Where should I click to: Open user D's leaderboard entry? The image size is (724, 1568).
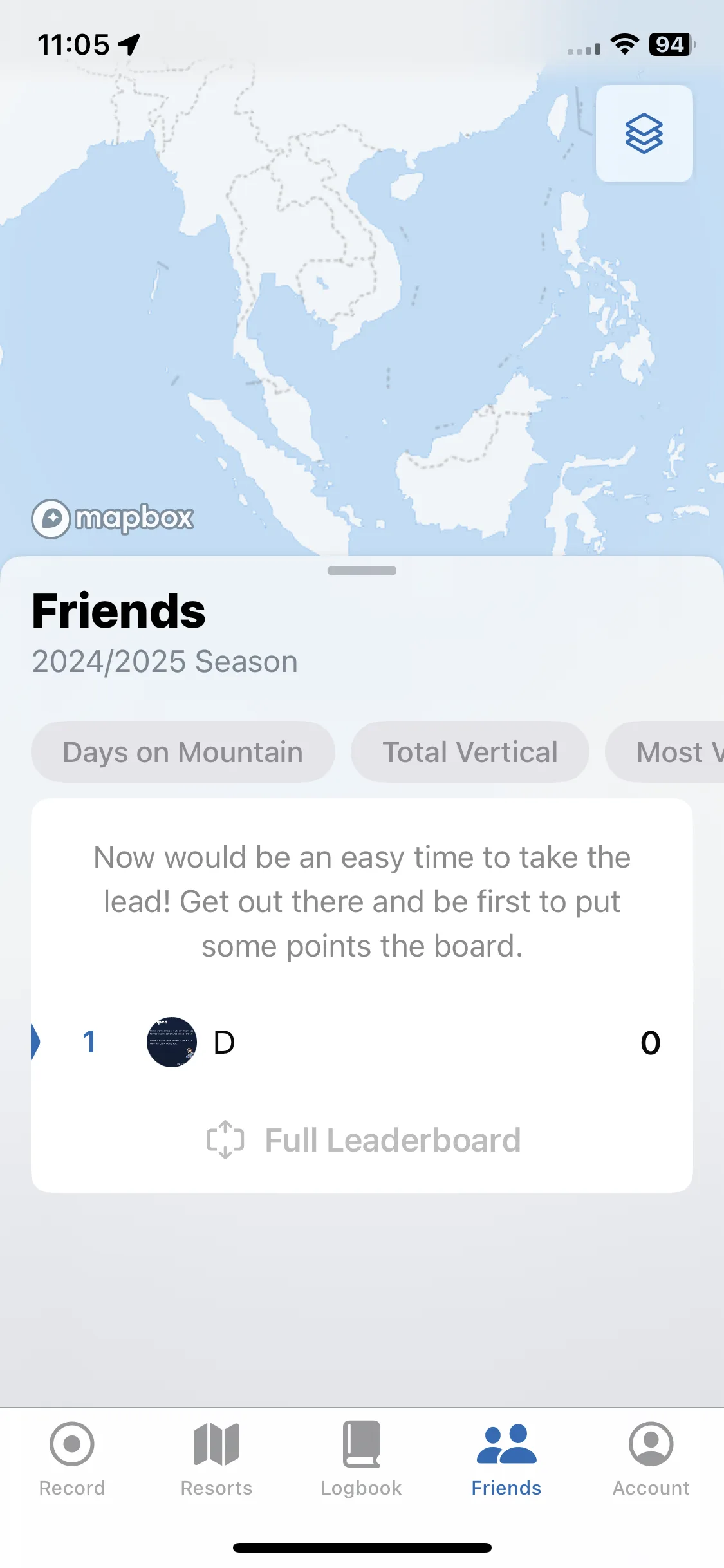pos(362,1042)
